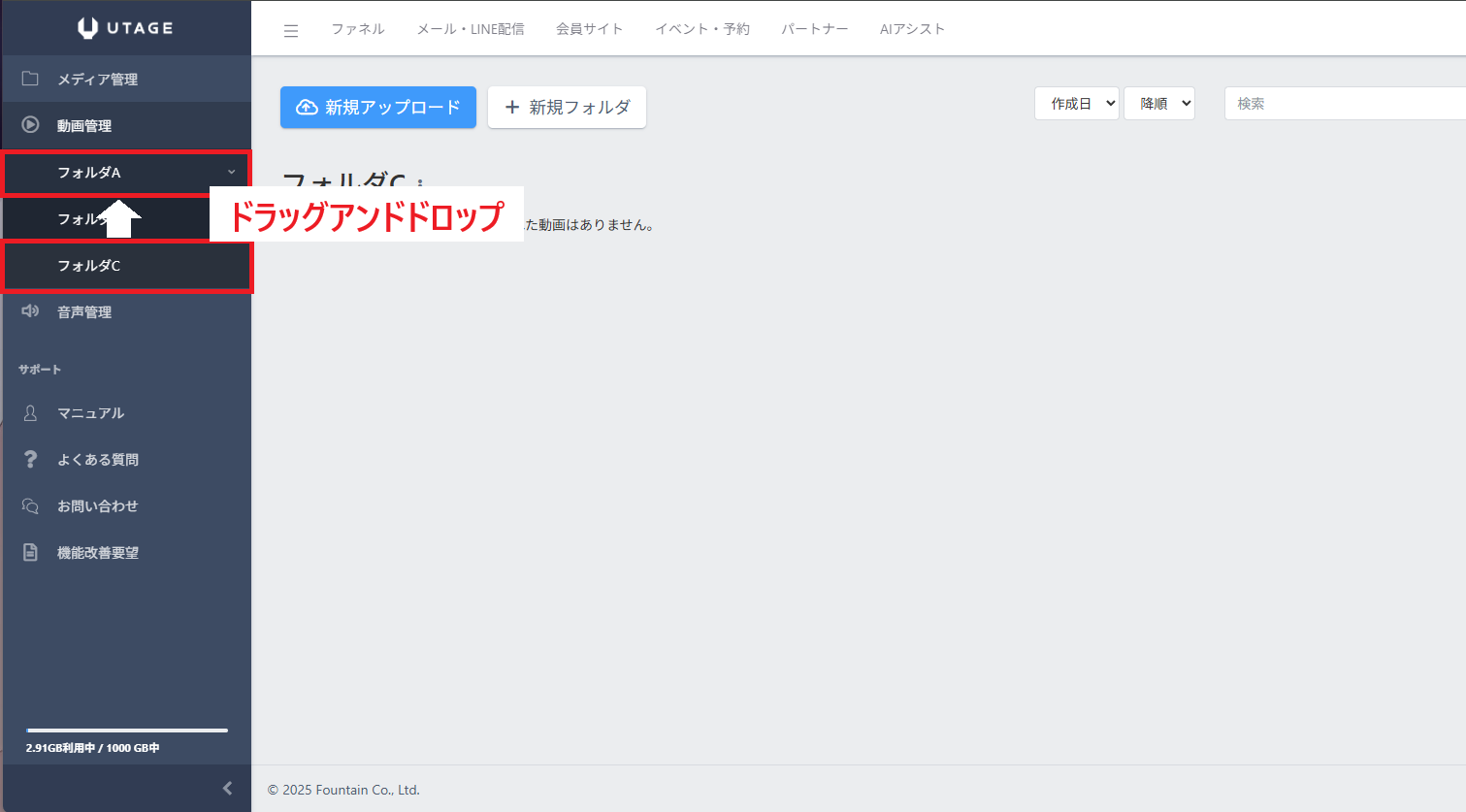Click the UTAGE logo icon
Screen dimensions: 1466x812
tap(88, 28)
